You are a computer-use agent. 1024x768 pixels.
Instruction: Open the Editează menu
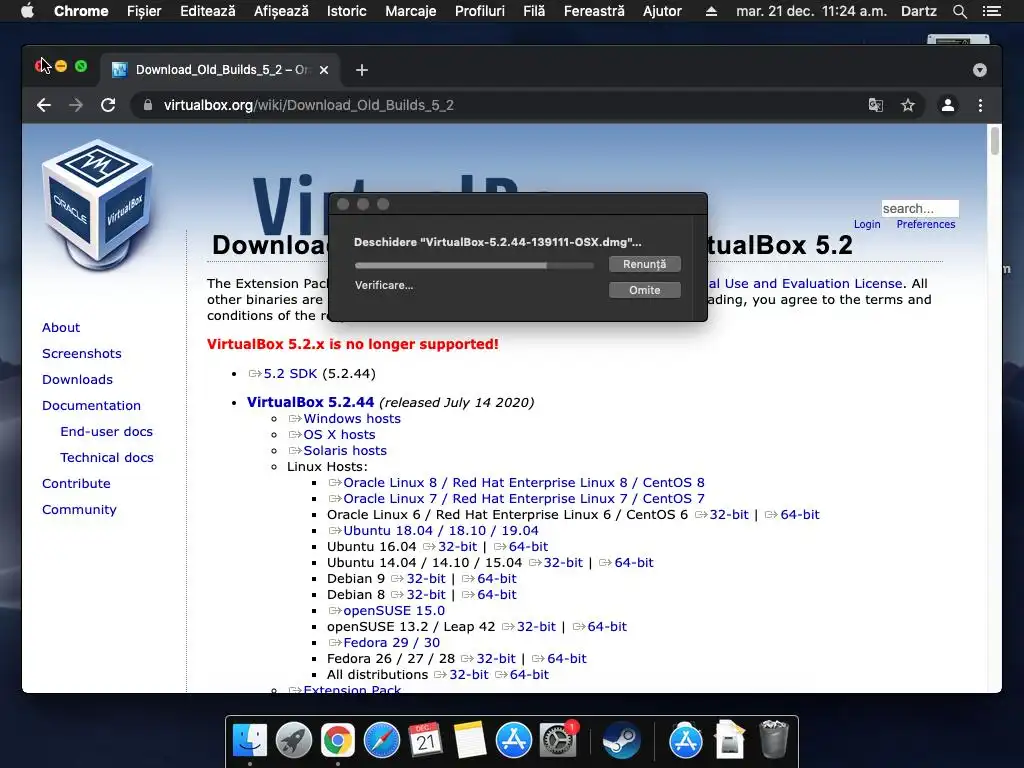pyautogui.click(x=208, y=11)
